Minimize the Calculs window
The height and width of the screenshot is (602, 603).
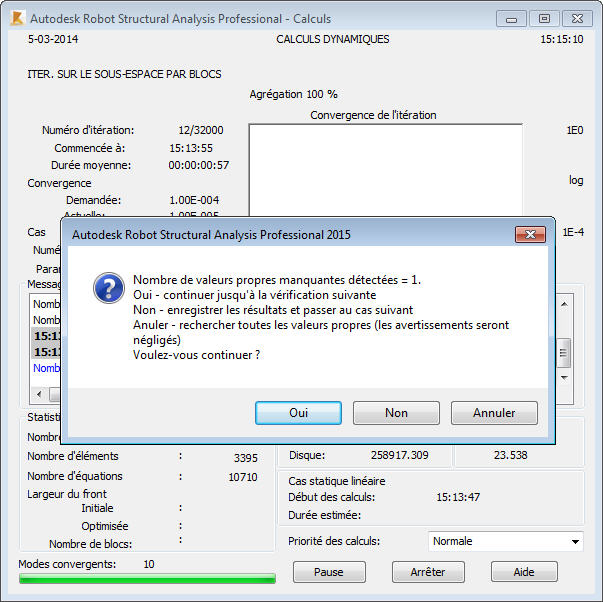click(511, 19)
